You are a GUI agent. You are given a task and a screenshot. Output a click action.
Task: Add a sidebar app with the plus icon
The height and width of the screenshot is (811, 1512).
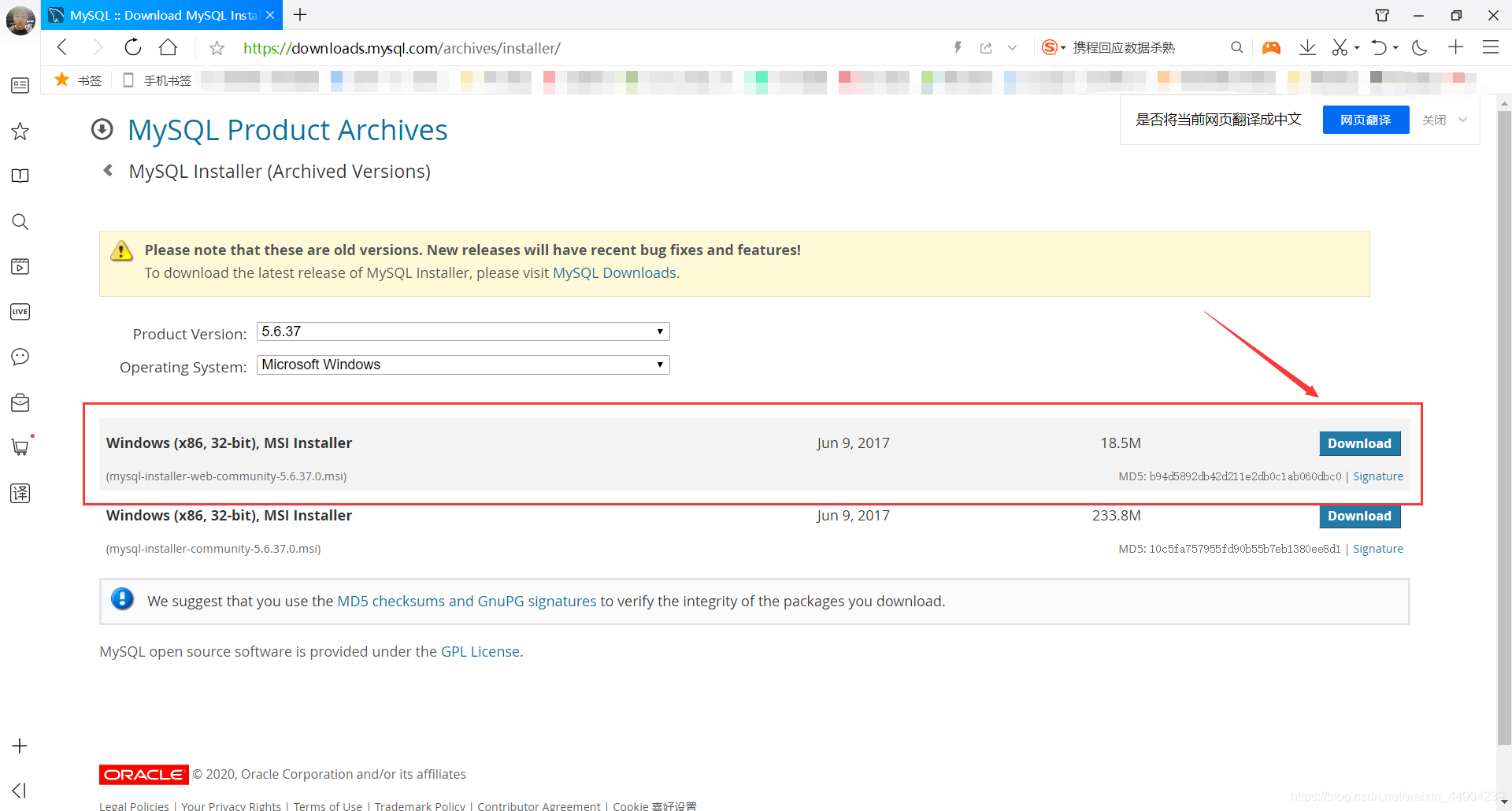pos(20,746)
